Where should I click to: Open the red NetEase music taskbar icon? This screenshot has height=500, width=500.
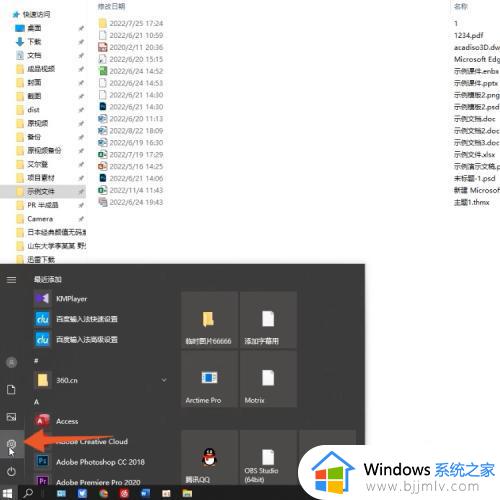pyautogui.click(x=124, y=493)
